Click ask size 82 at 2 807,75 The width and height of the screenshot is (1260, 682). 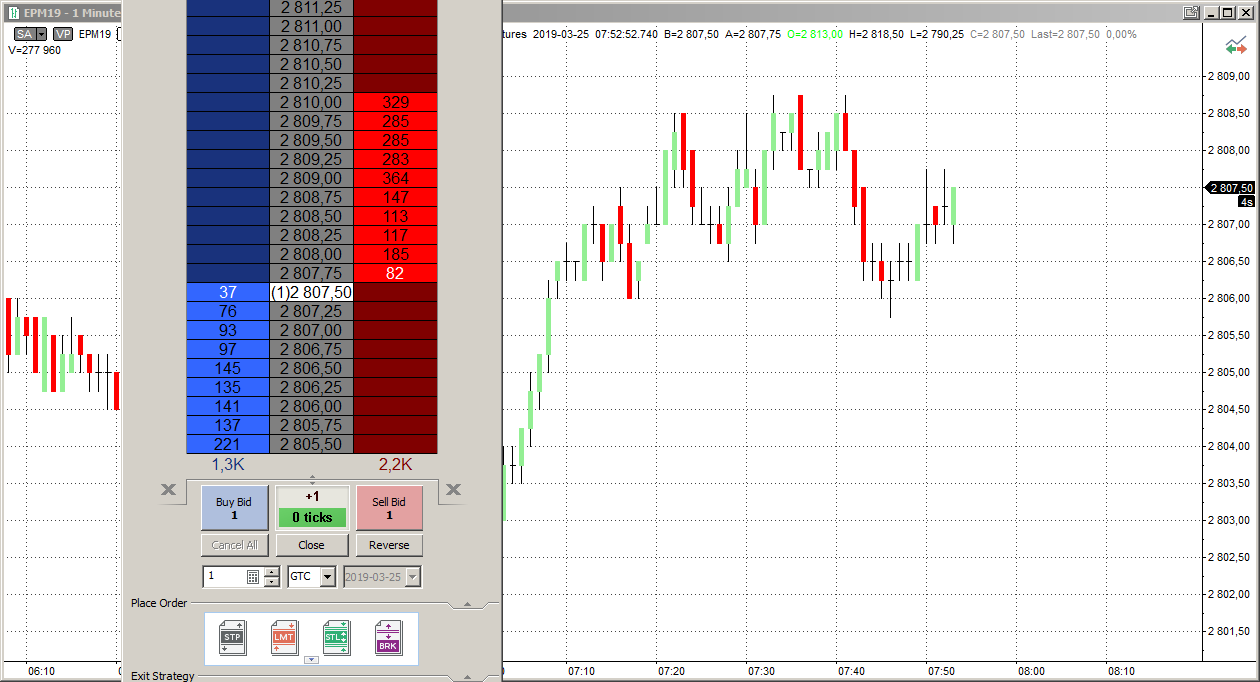[396, 273]
